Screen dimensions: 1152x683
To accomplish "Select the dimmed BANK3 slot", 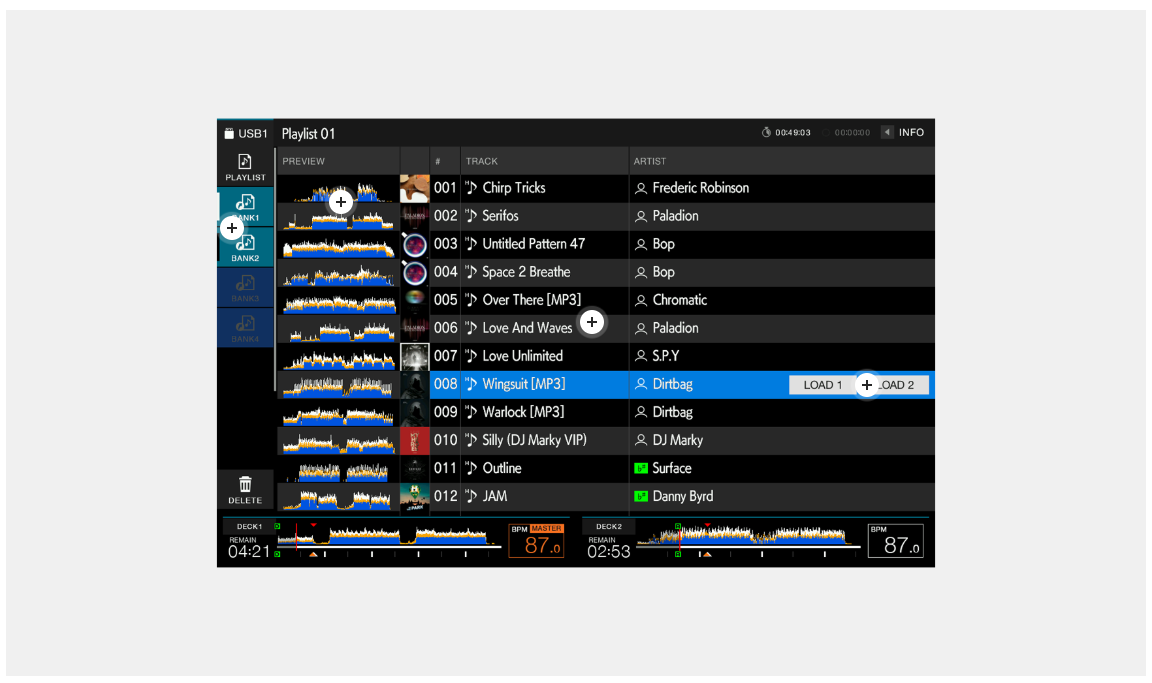I will [245, 284].
